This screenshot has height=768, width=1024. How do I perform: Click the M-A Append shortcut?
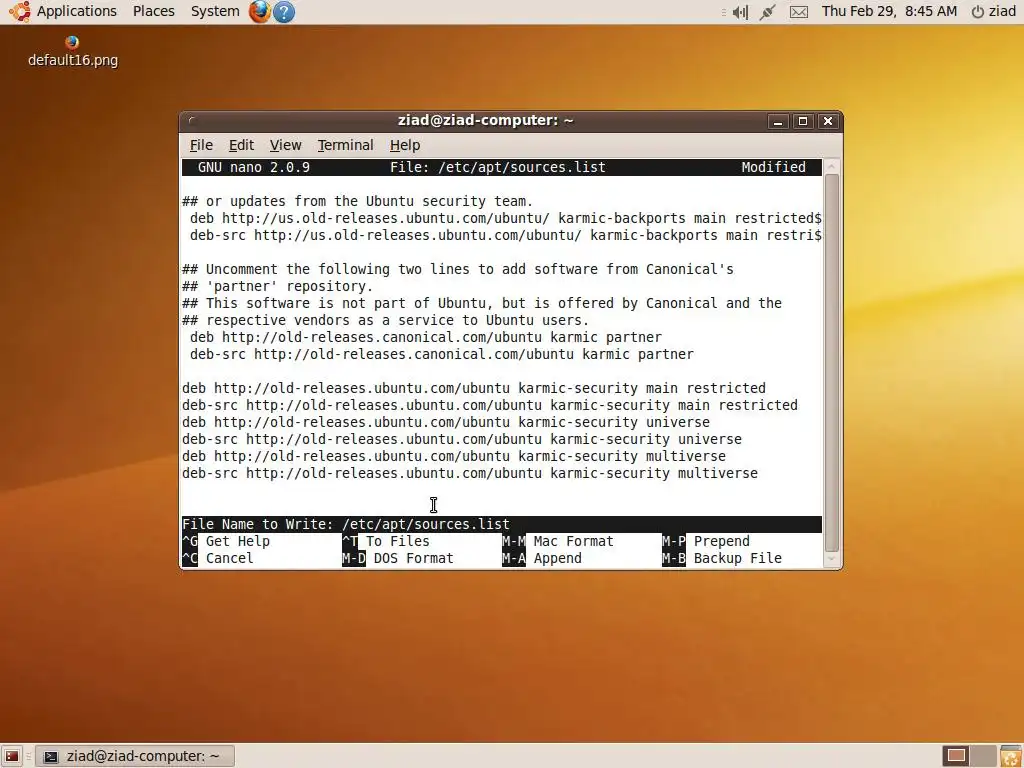[542, 558]
